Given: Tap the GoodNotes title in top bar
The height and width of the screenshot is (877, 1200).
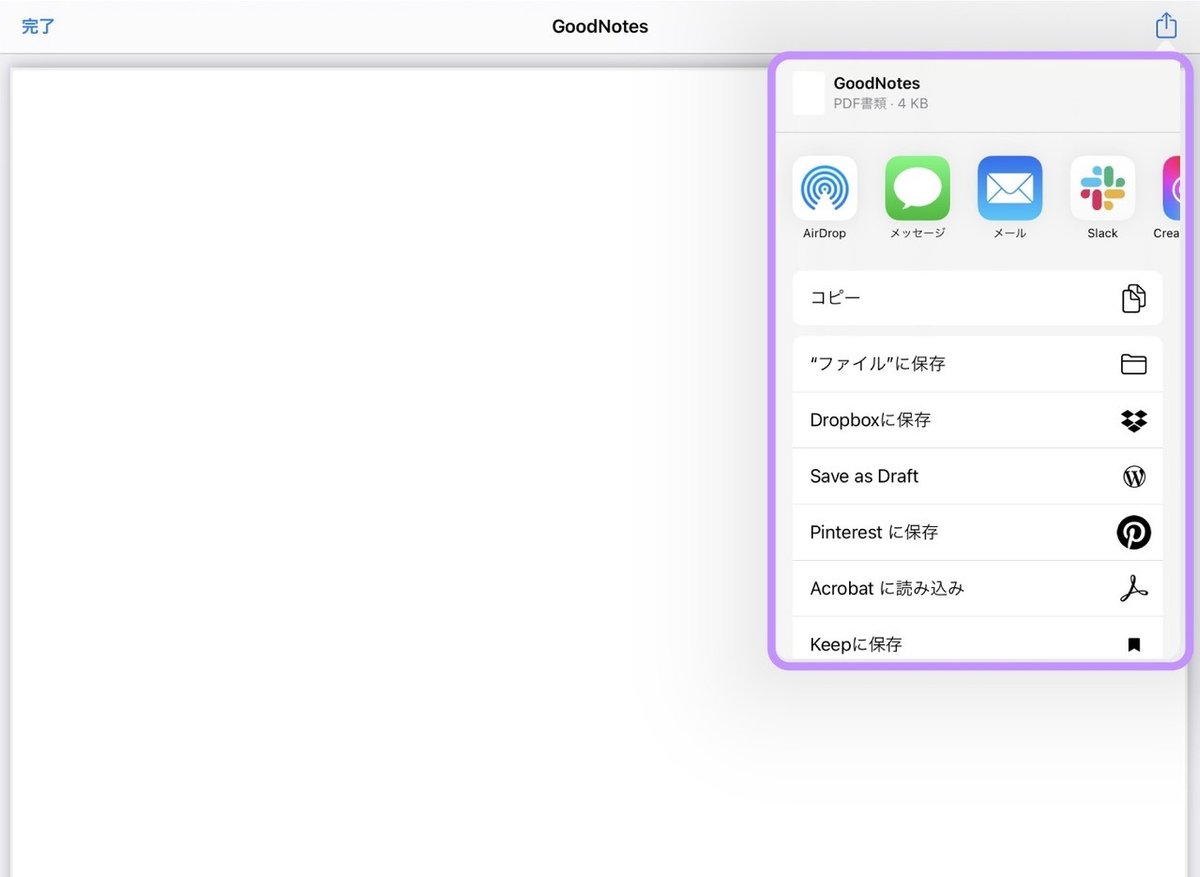Looking at the screenshot, I should tap(600, 27).
